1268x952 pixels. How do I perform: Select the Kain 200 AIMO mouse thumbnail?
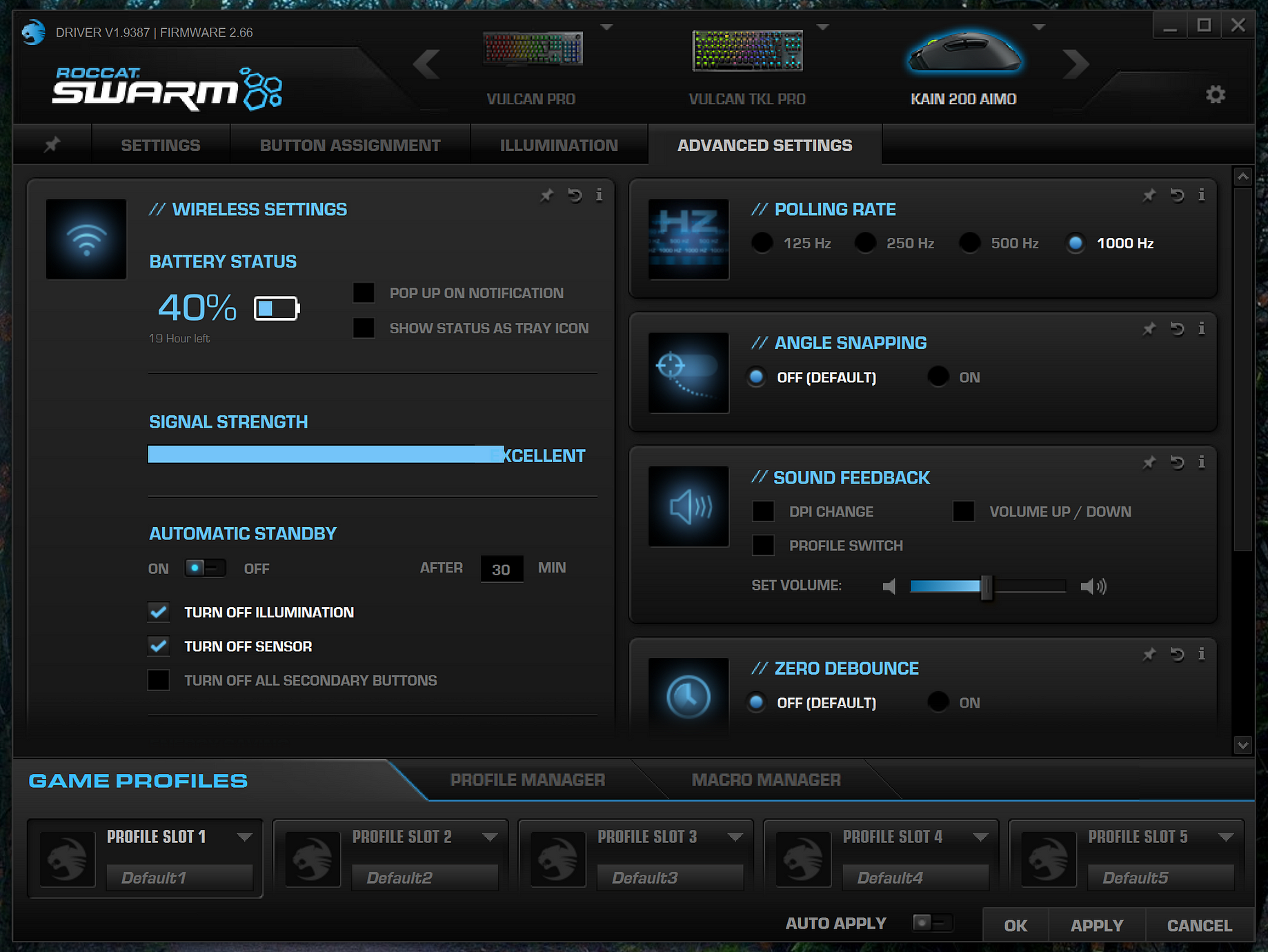click(x=964, y=51)
